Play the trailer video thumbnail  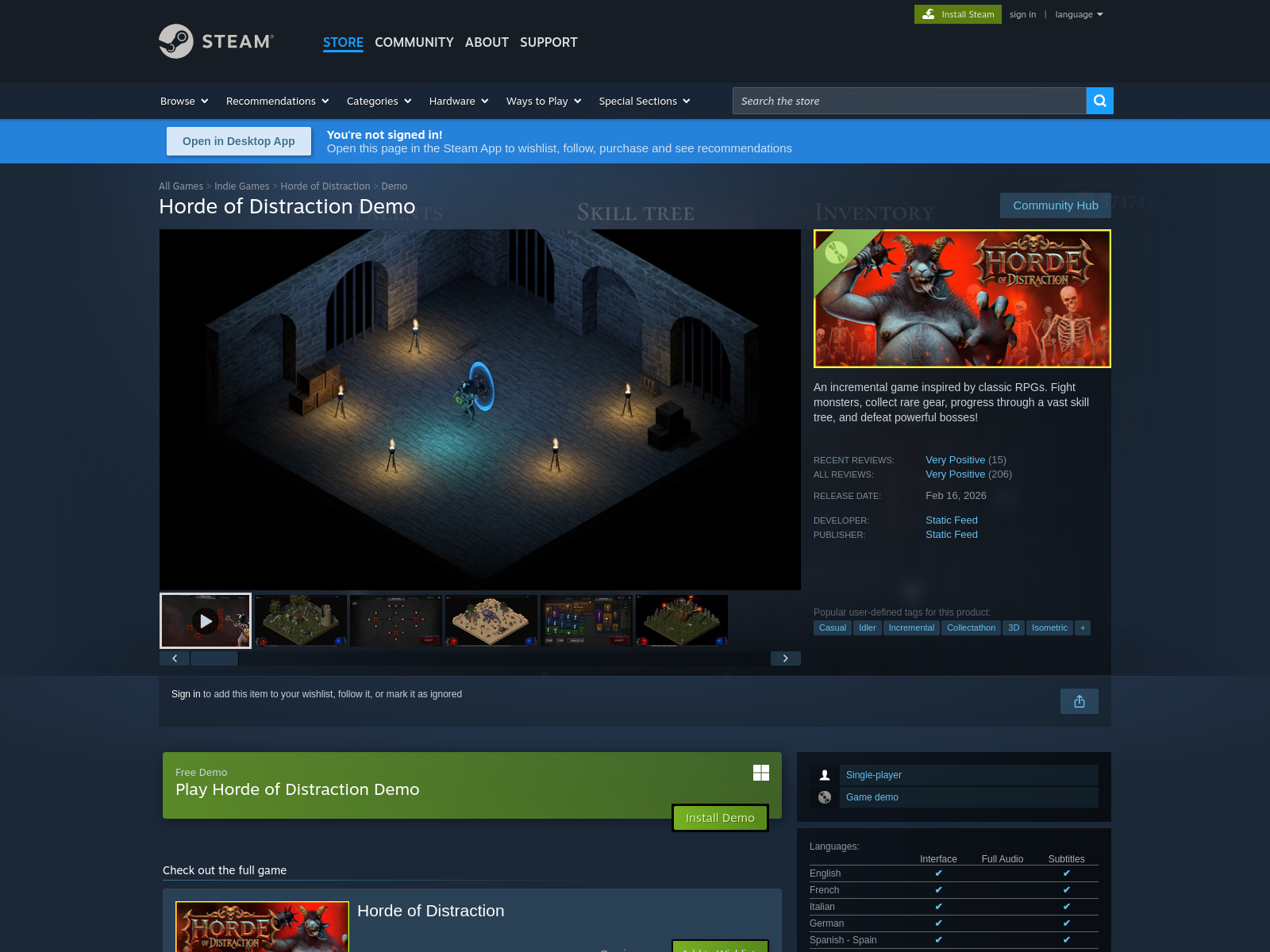point(206,620)
